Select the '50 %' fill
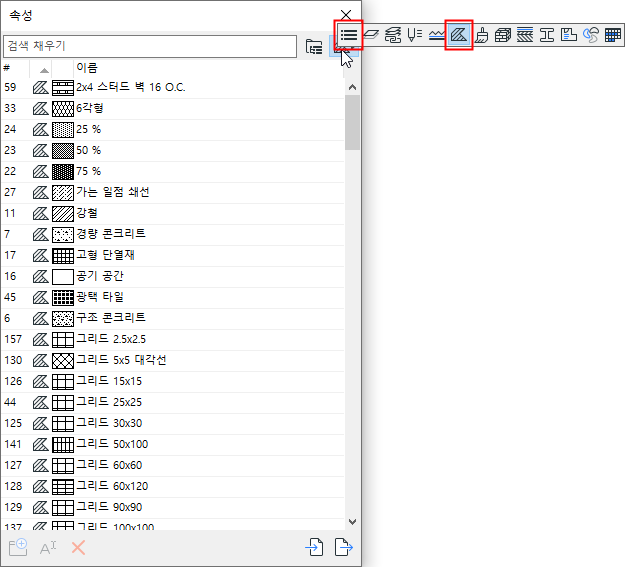 point(173,150)
